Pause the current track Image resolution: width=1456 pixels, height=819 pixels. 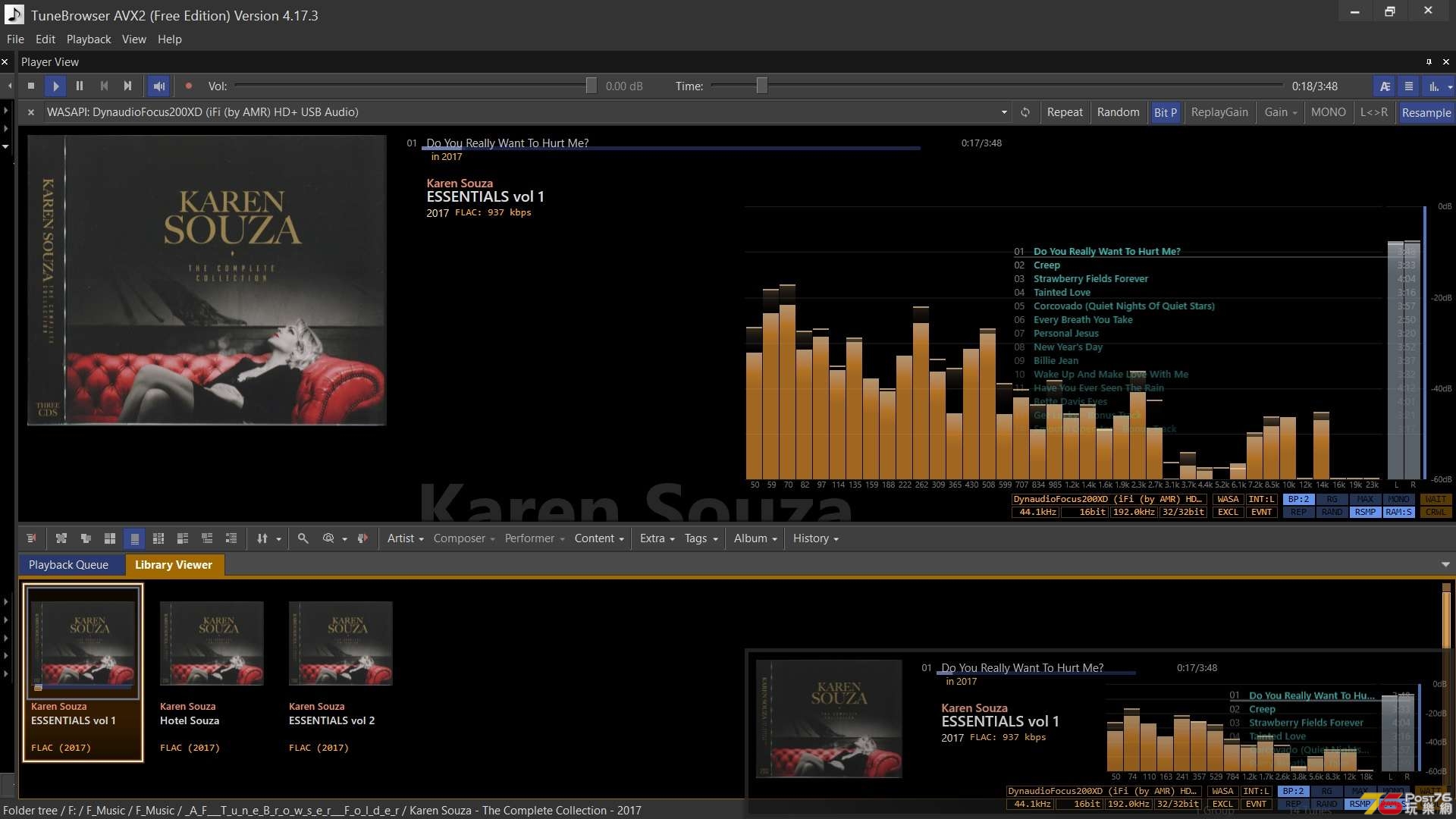(x=80, y=86)
